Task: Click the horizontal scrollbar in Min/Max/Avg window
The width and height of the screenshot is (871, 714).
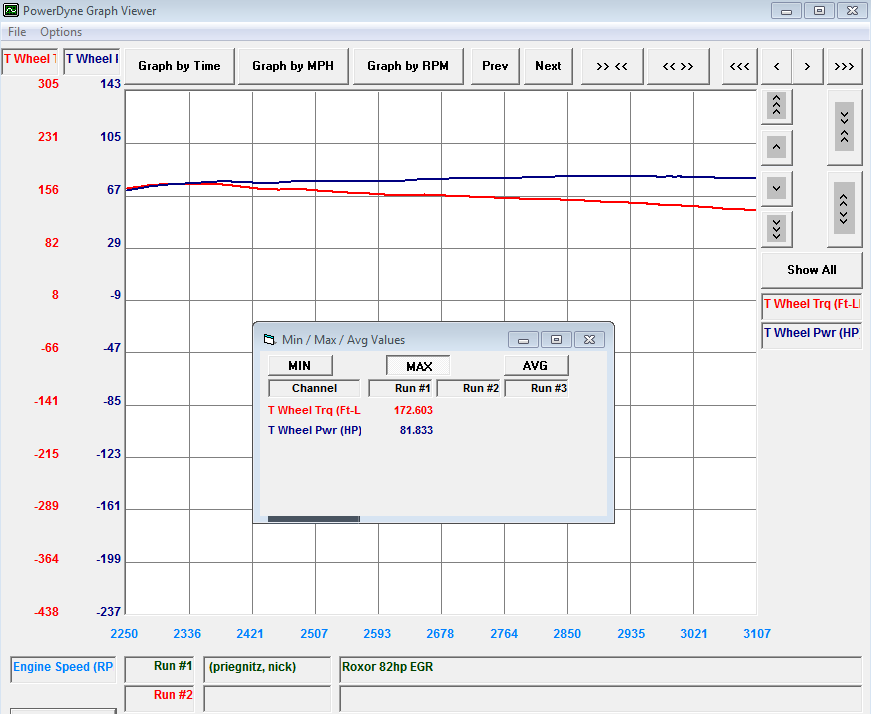Action: 313,519
